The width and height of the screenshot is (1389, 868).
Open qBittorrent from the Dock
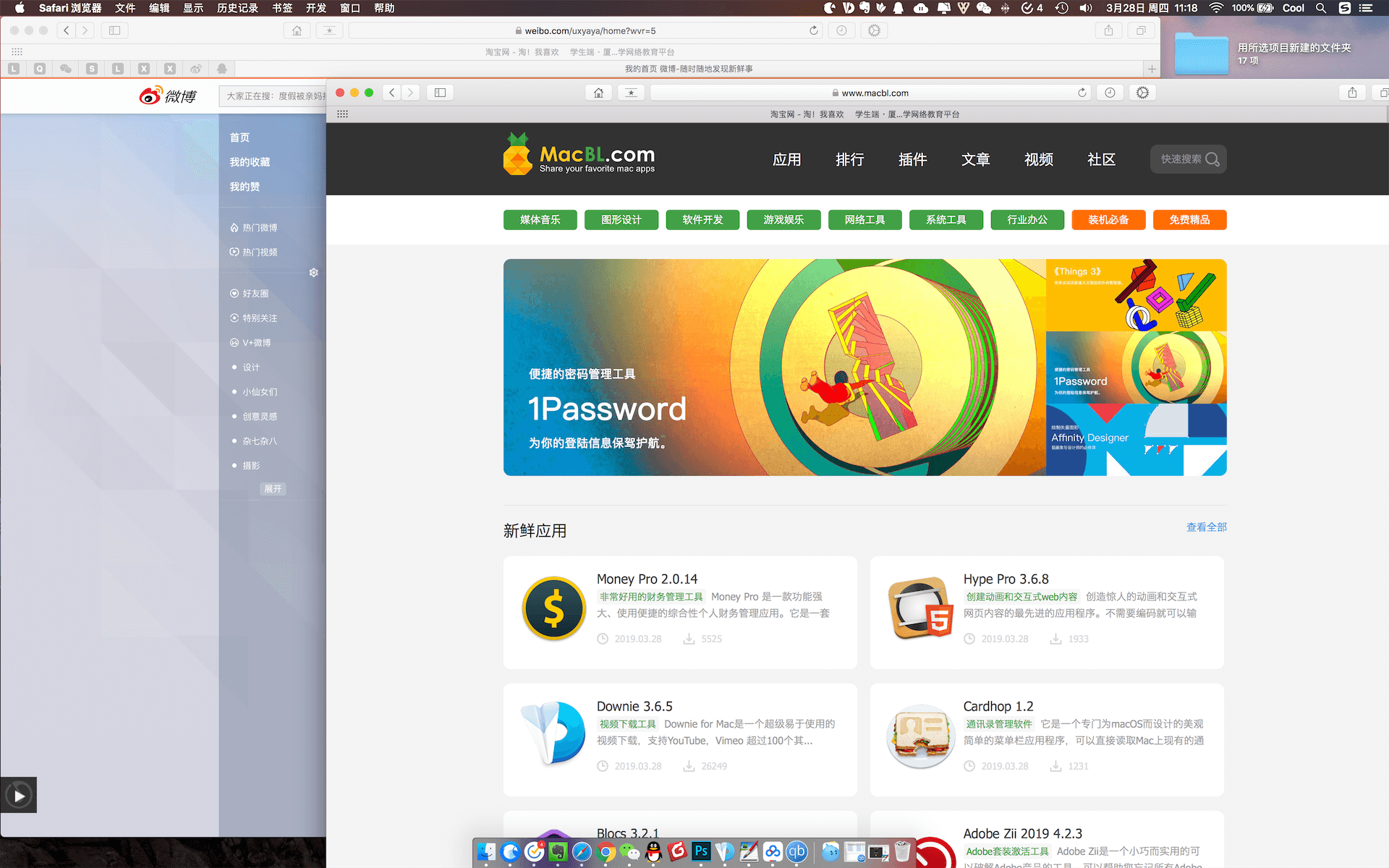(797, 852)
